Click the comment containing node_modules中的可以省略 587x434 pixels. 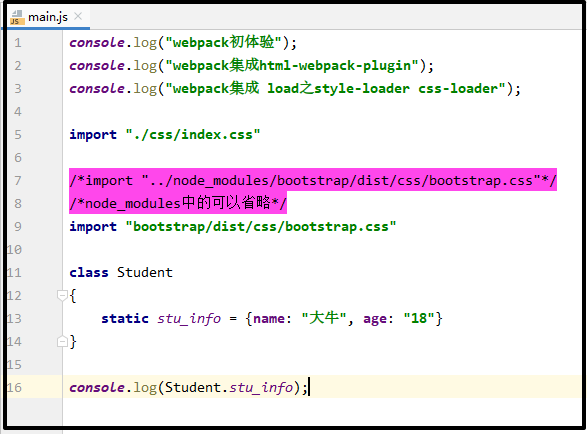pyautogui.click(x=178, y=203)
